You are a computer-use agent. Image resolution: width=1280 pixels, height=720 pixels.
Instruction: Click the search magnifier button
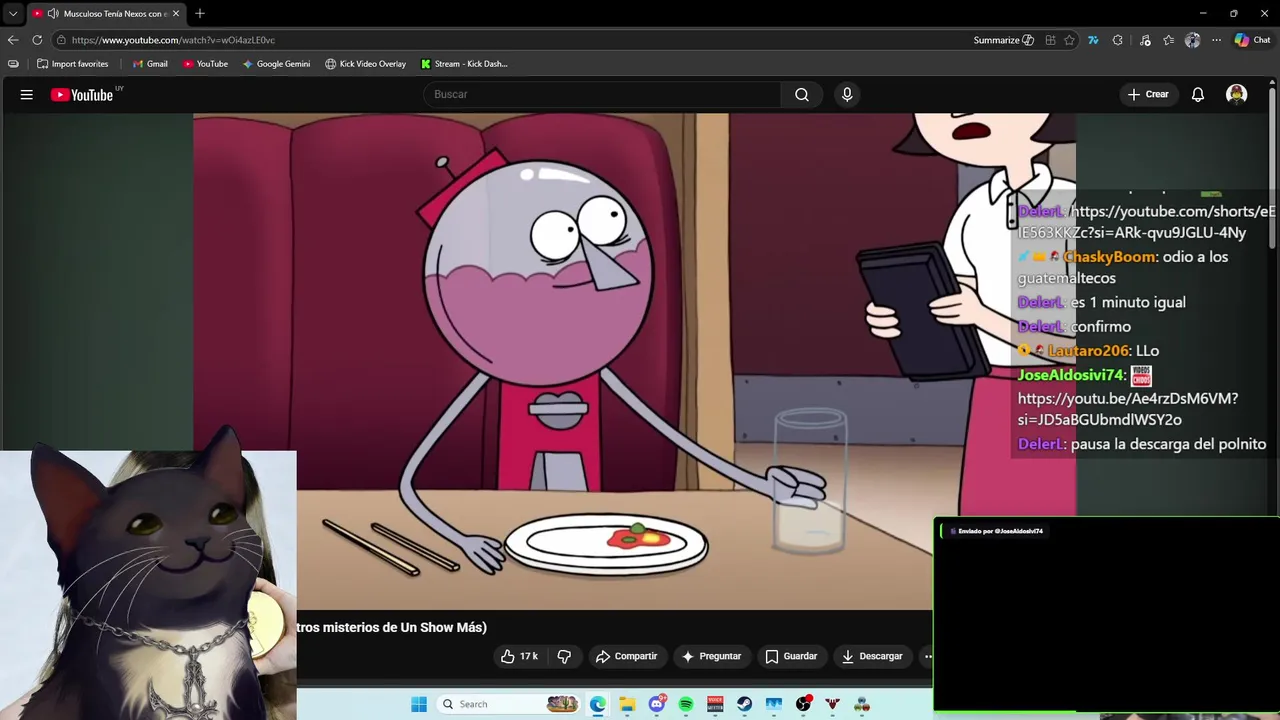[x=802, y=94]
